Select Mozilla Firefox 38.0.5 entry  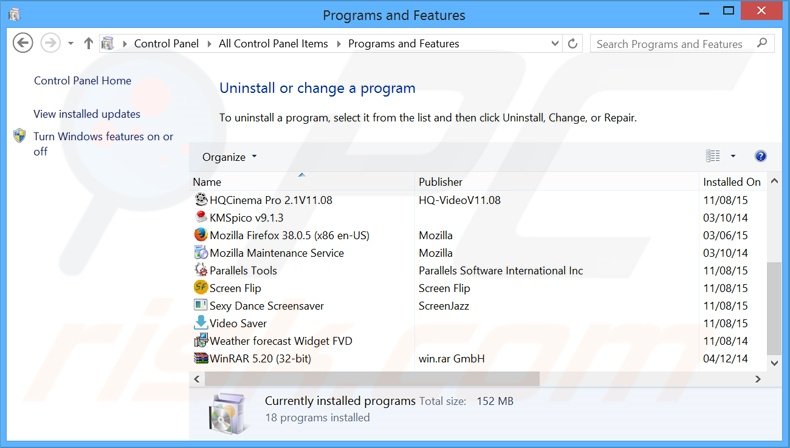[x=289, y=235]
